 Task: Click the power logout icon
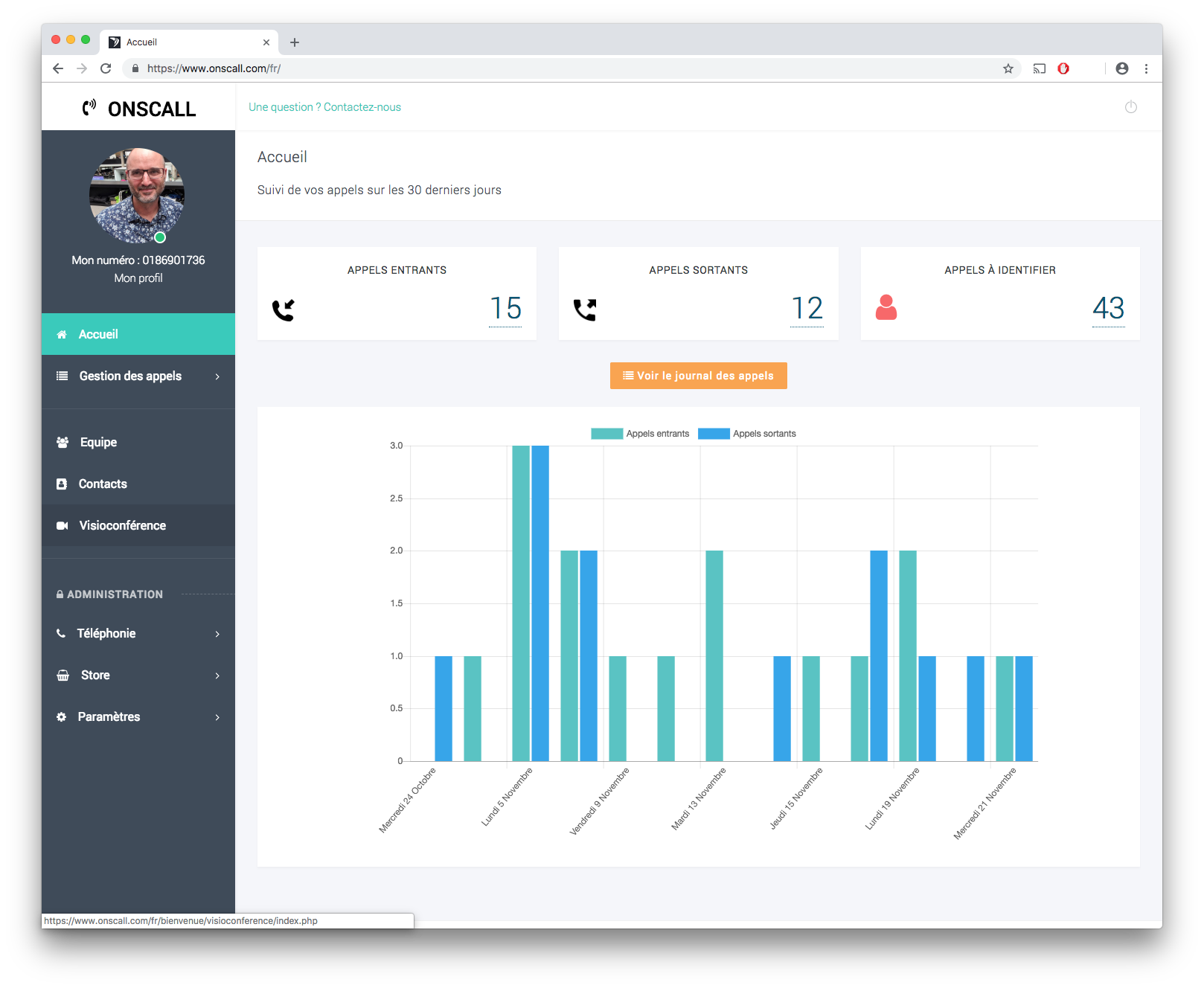pos(1130,107)
